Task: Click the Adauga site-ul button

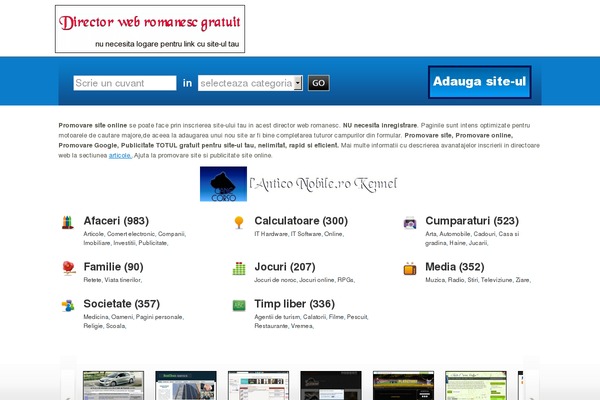Action: click(479, 82)
